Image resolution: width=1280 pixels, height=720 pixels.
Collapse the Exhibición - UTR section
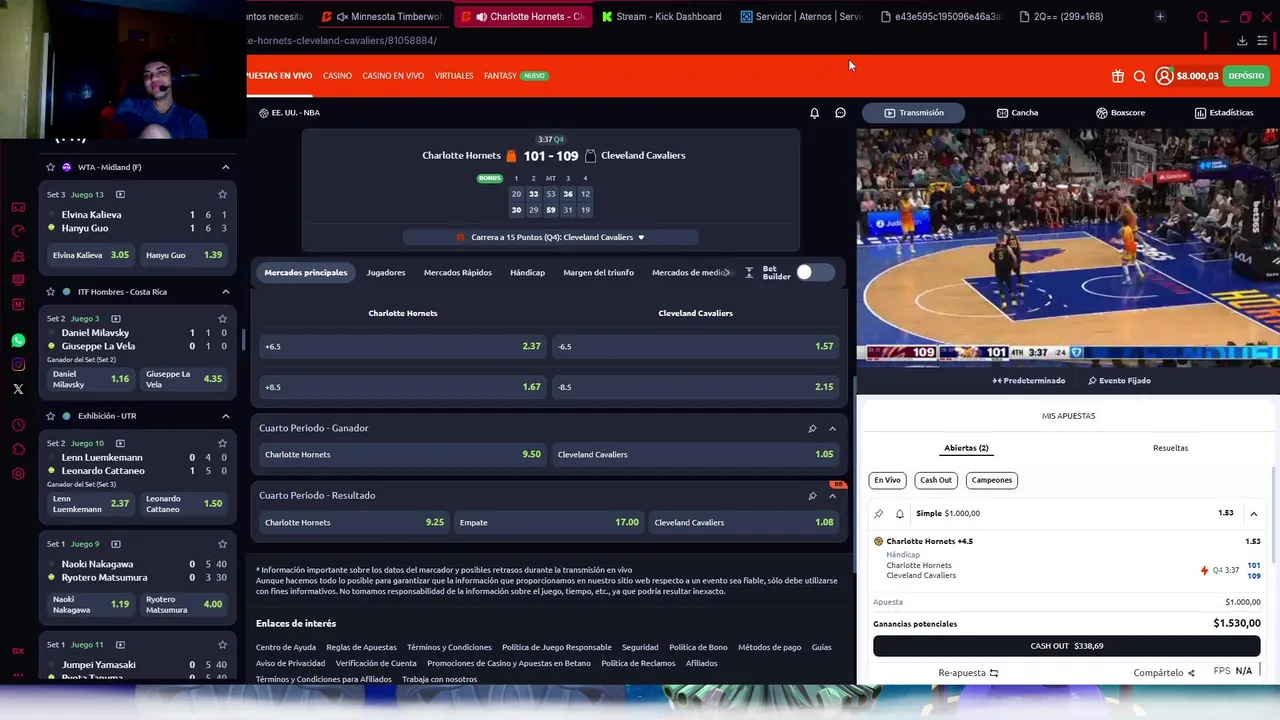pyautogui.click(x=225, y=416)
